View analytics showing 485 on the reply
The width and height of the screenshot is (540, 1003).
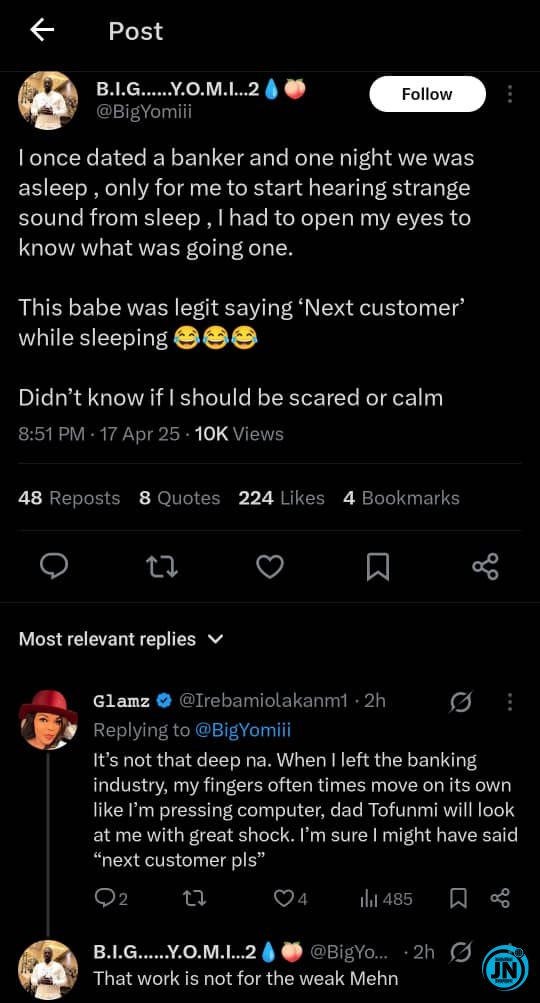tap(386, 899)
